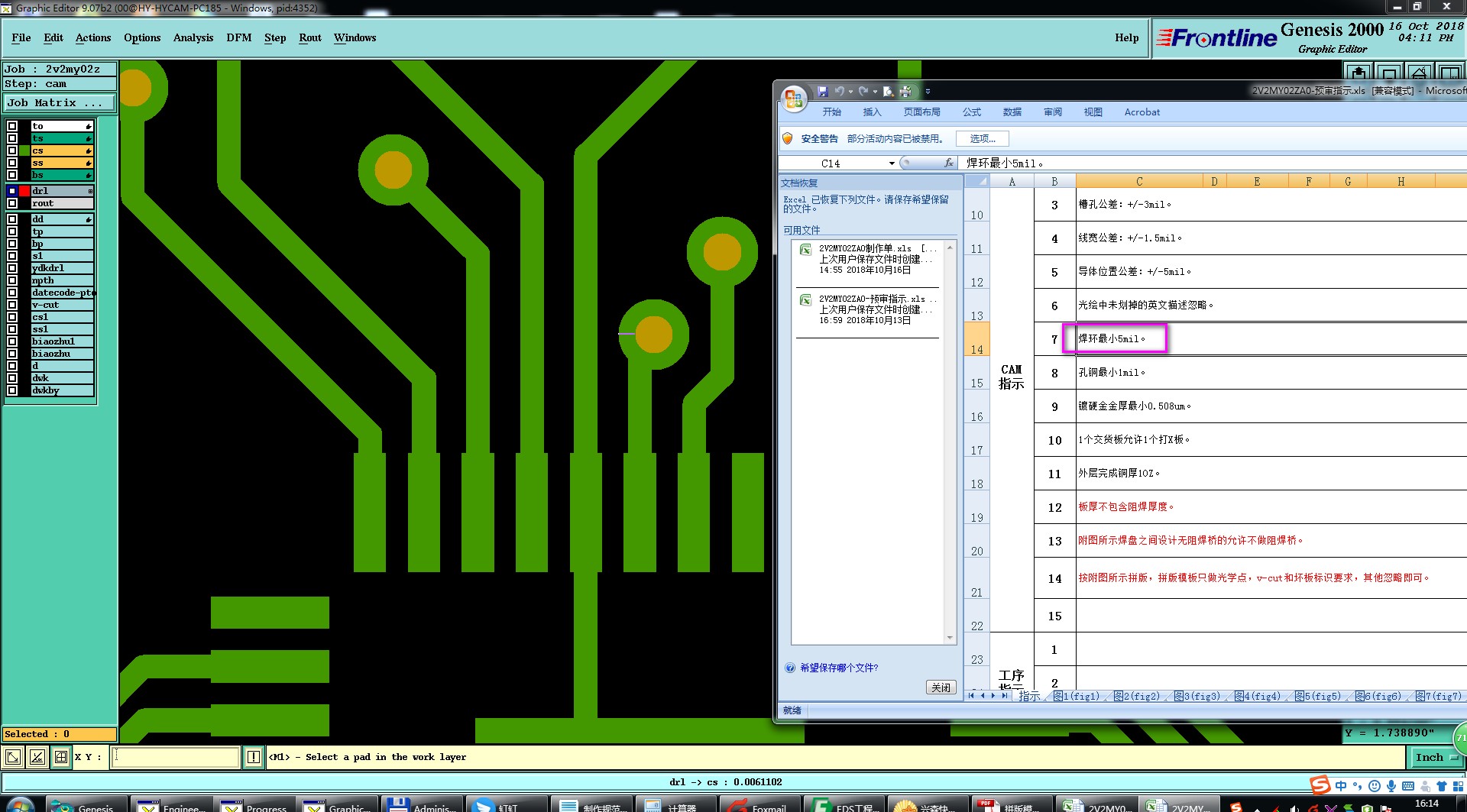Click the red color swatch beside drl layer
Screen dimensions: 1467x812
pyautogui.click(x=24, y=191)
